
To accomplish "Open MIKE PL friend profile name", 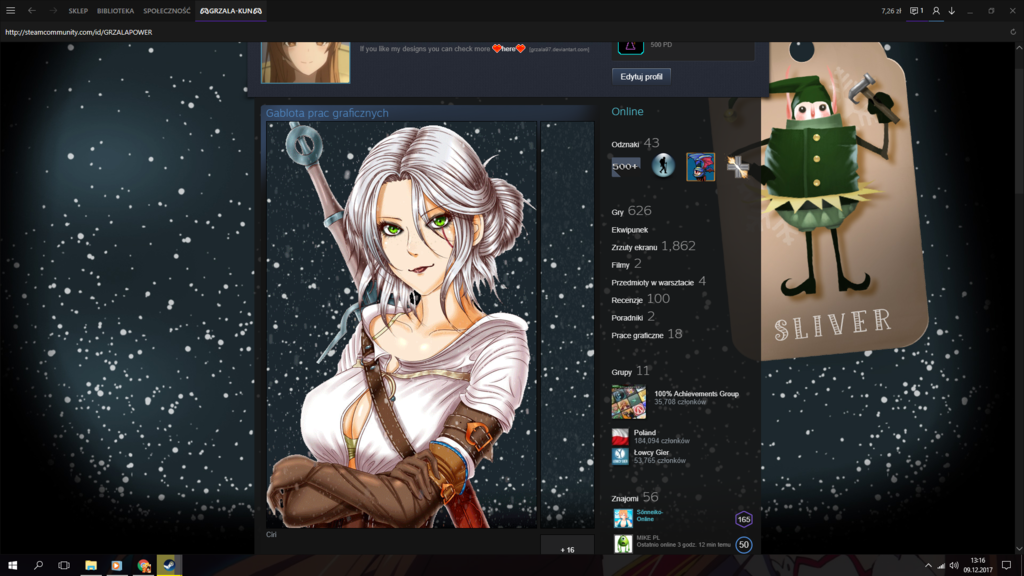I will [x=648, y=537].
